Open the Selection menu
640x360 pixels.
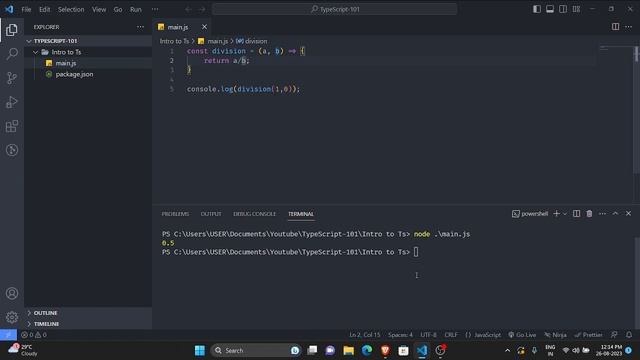(71, 9)
